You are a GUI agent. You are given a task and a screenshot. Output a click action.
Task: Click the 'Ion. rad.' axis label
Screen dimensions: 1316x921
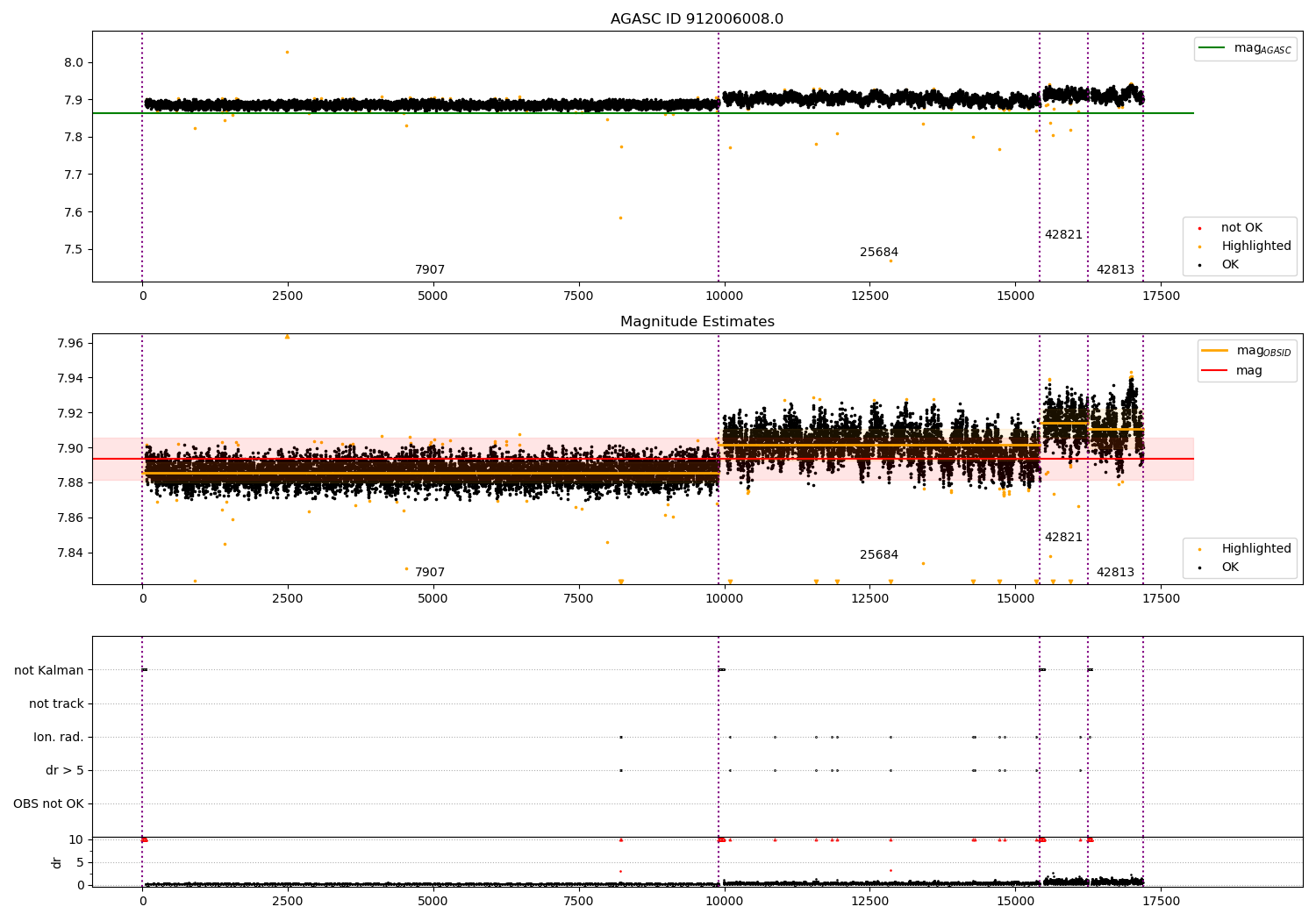click(59, 738)
